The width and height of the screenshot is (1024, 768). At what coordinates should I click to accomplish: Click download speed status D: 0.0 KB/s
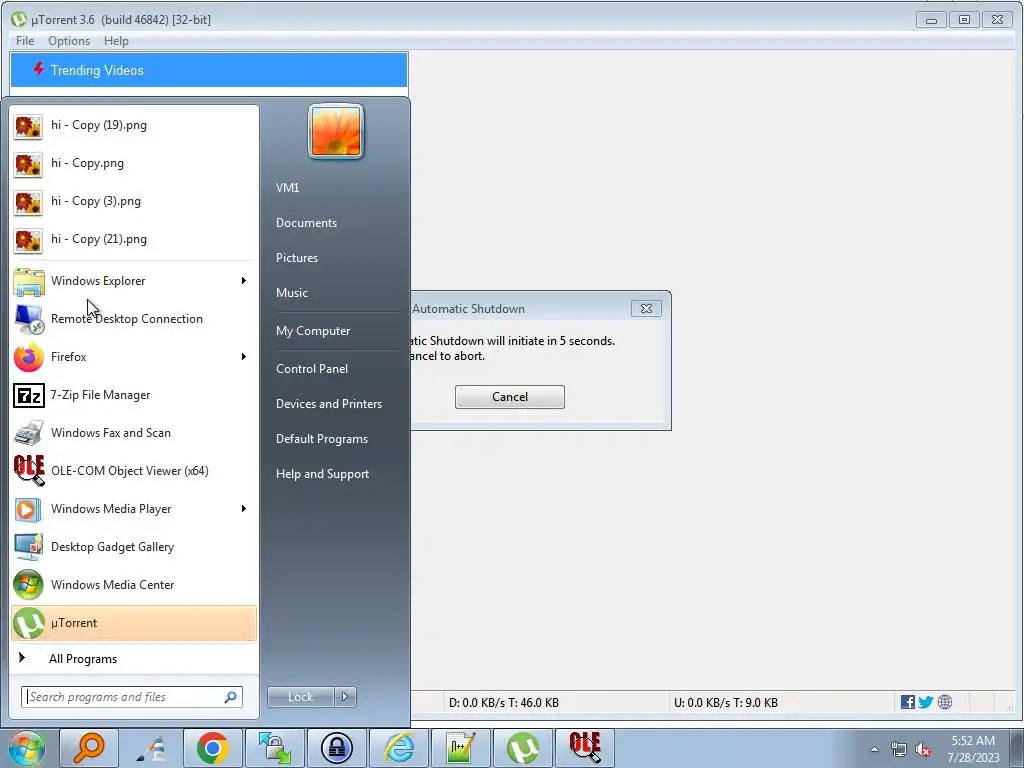point(504,703)
